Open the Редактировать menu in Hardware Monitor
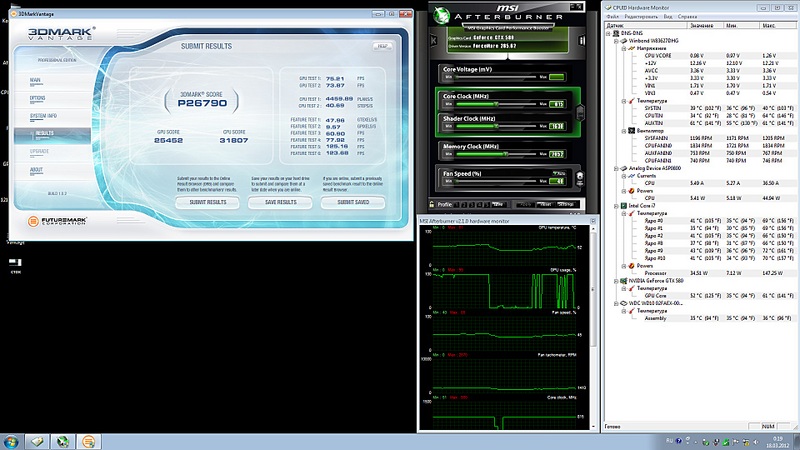This screenshot has width=800, height=450. click(x=641, y=16)
